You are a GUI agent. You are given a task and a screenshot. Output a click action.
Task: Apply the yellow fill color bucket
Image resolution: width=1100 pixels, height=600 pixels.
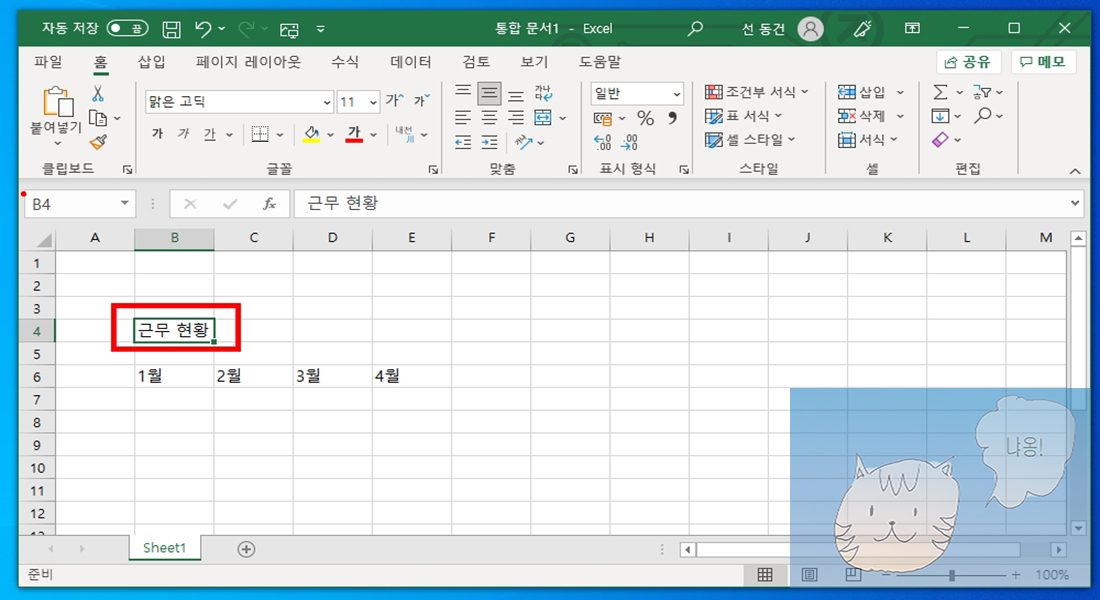311,134
